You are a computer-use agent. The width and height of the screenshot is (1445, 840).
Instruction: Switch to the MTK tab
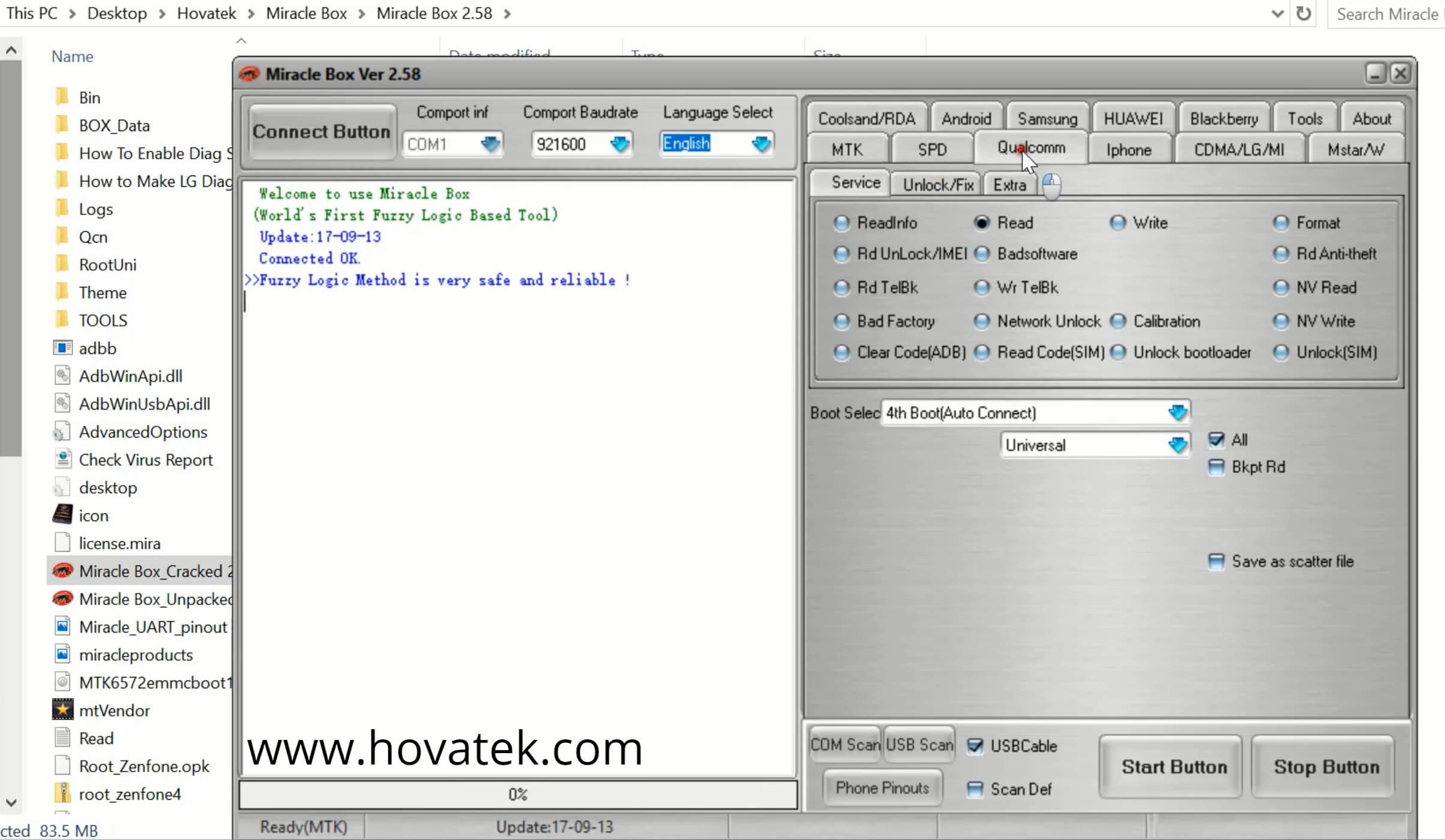coord(847,150)
